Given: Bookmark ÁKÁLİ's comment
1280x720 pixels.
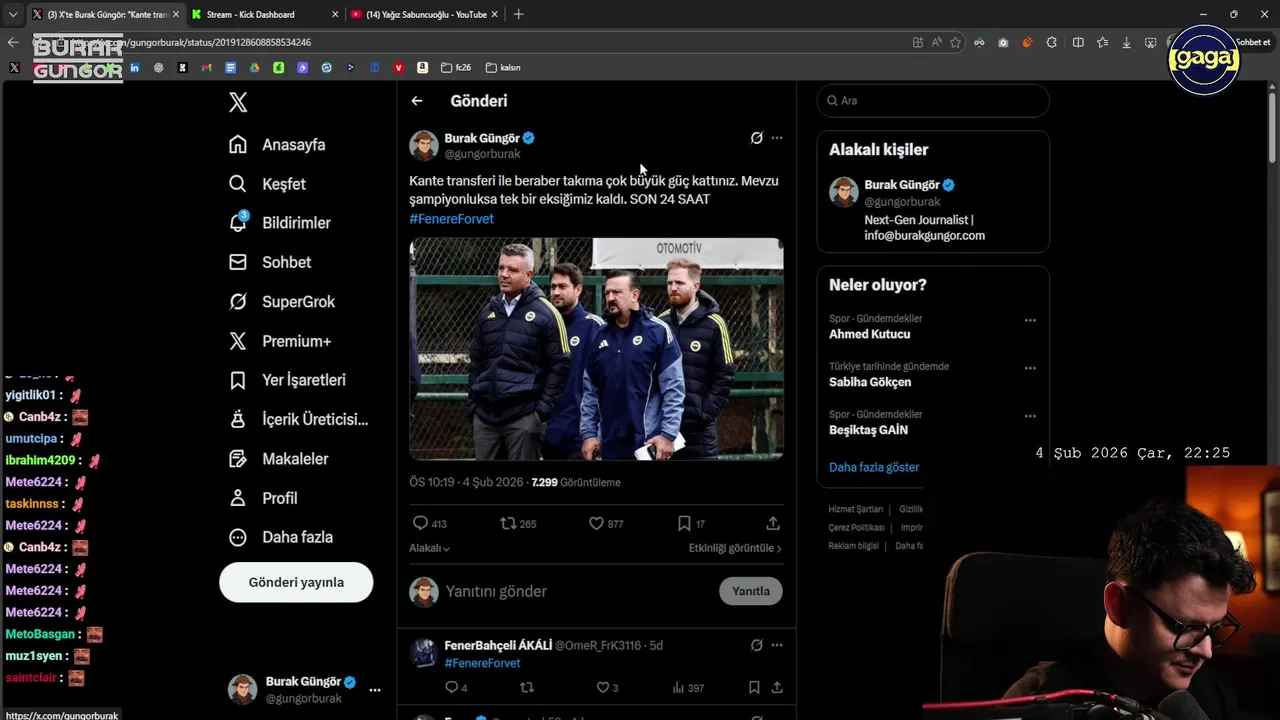Looking at the screenshot, I should tap(754, 687).
